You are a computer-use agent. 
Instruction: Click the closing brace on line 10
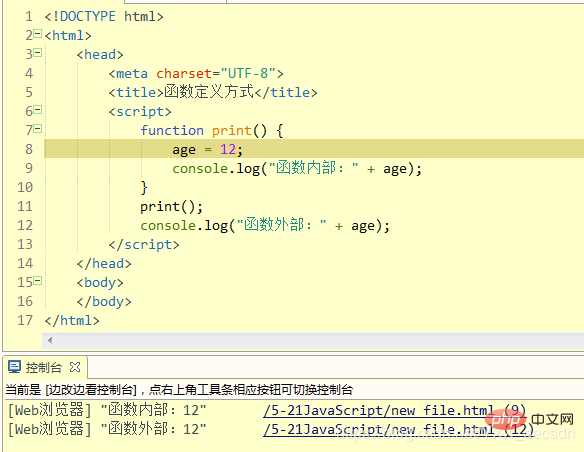[x=144, y=187]
